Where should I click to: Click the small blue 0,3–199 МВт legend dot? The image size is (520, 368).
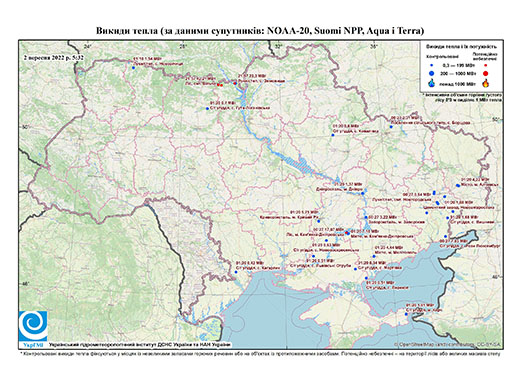coord(432,65)
